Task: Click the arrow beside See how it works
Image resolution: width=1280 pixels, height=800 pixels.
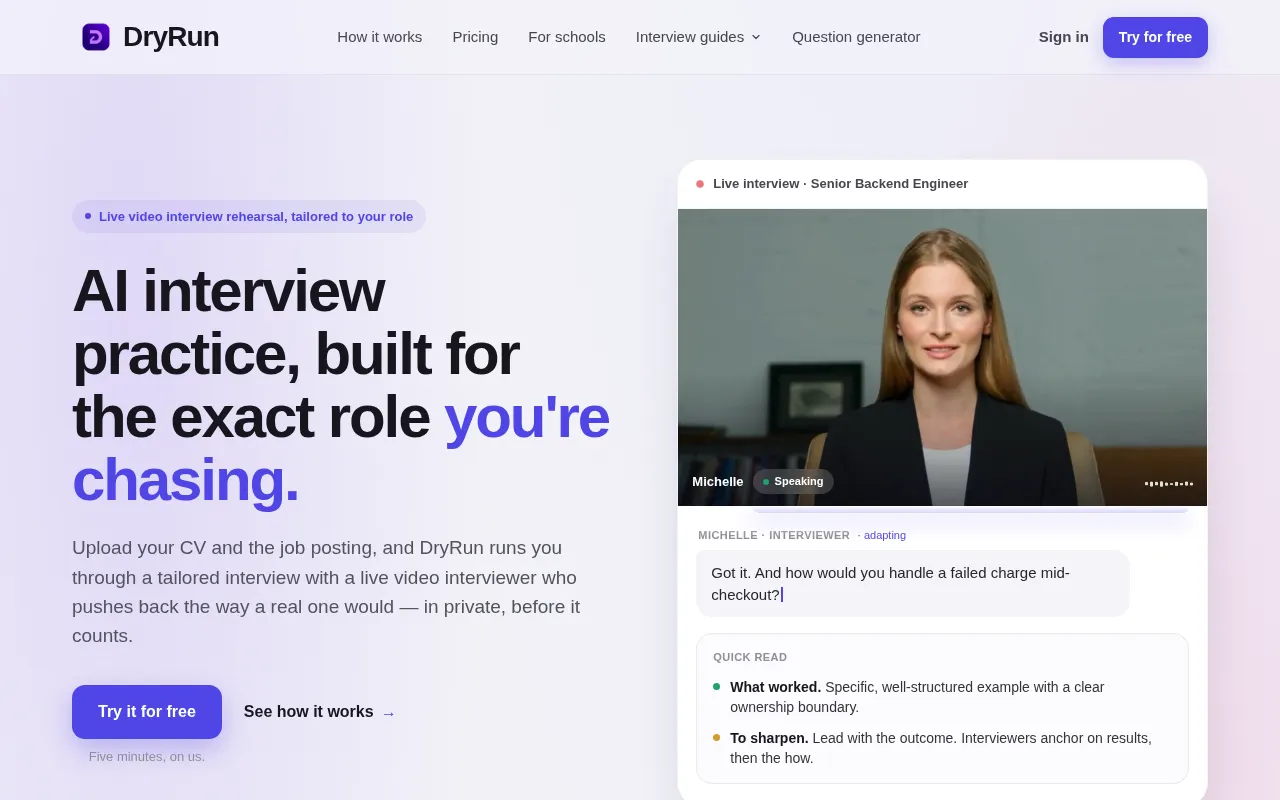Action: [x=389, y=713]
